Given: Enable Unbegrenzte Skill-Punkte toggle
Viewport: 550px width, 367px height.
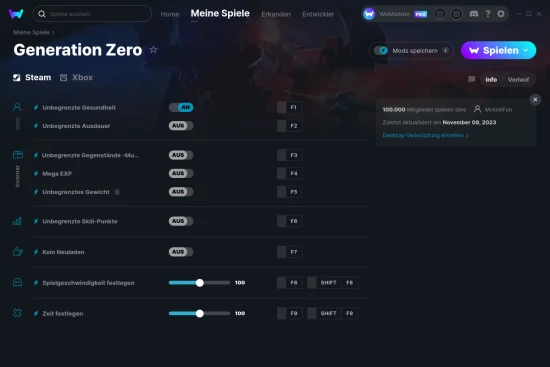Looking at the screenshot, I should 181,221.
